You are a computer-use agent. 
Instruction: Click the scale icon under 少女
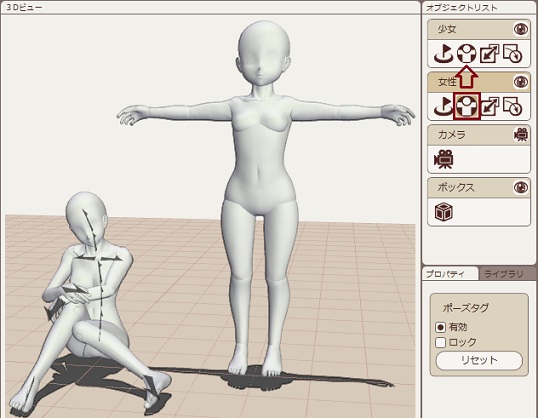490,54
